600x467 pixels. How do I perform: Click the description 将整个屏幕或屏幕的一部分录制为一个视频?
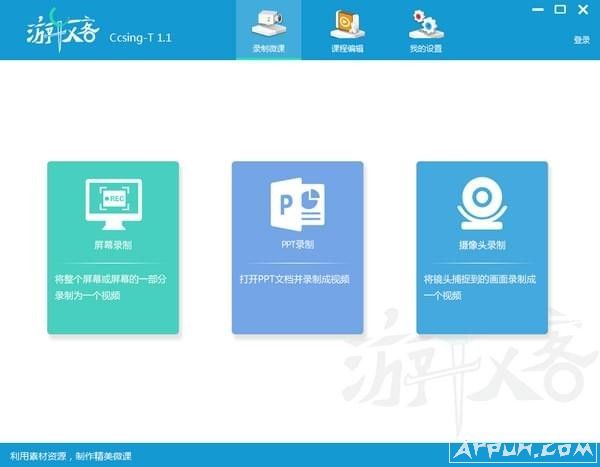pyautogui.click(x=111, y=287)
